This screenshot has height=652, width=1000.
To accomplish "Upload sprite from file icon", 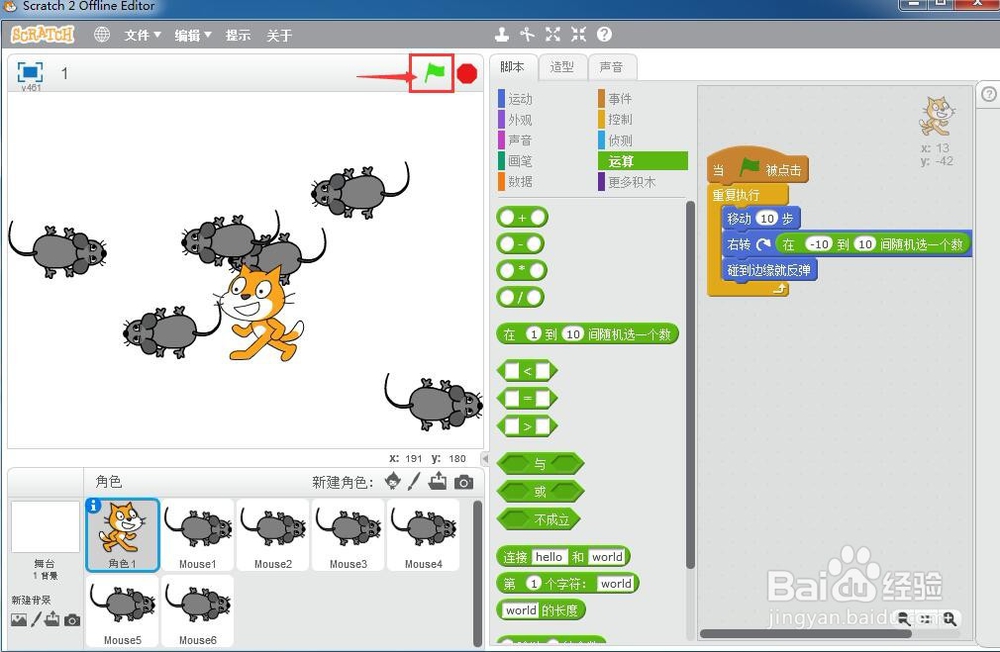I will pos(438,482).
